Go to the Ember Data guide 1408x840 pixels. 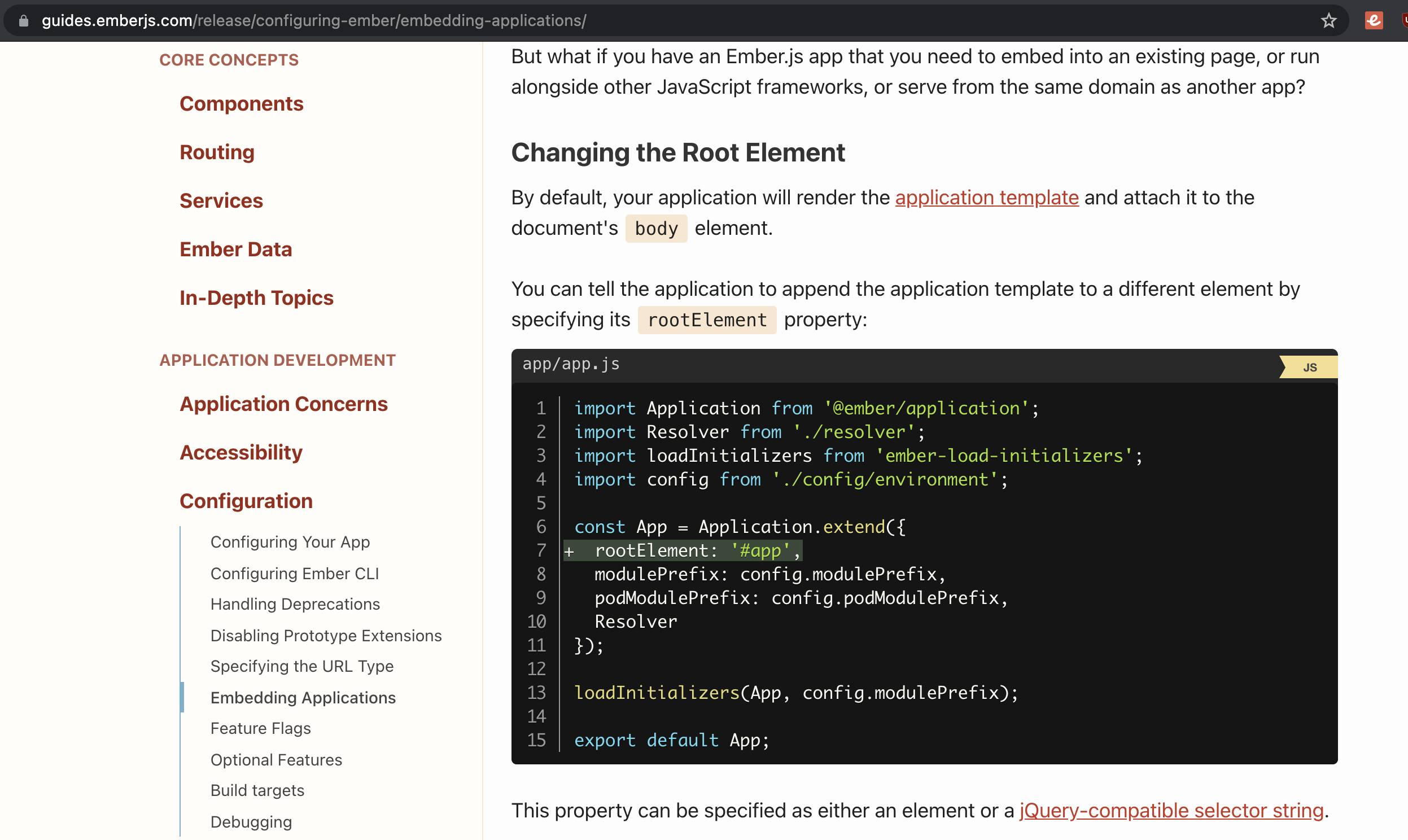coord(236,249)
